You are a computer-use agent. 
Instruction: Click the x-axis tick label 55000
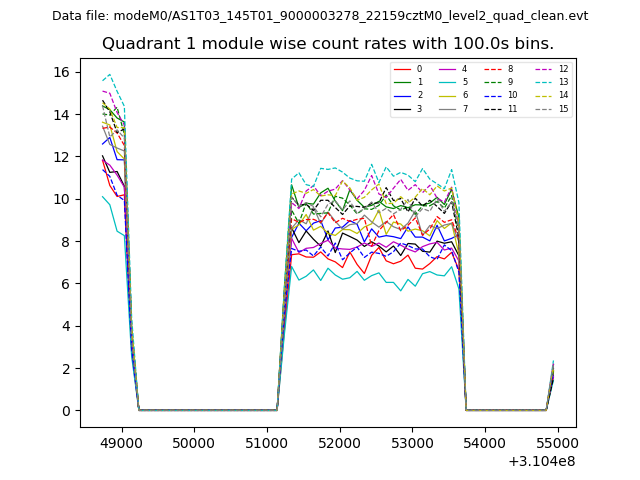click(x=558, y=441)
